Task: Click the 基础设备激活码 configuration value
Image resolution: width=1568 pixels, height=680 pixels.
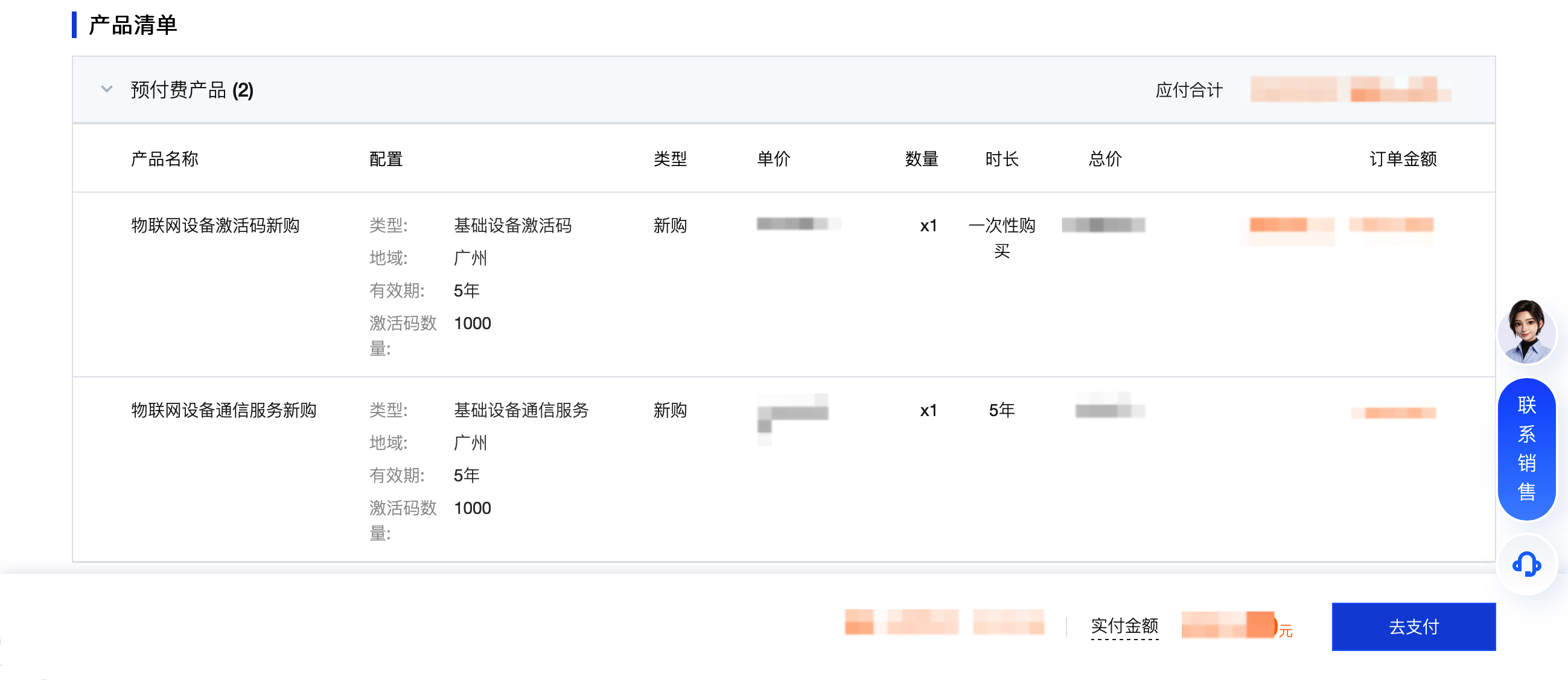Action: (x=512, y=225)
